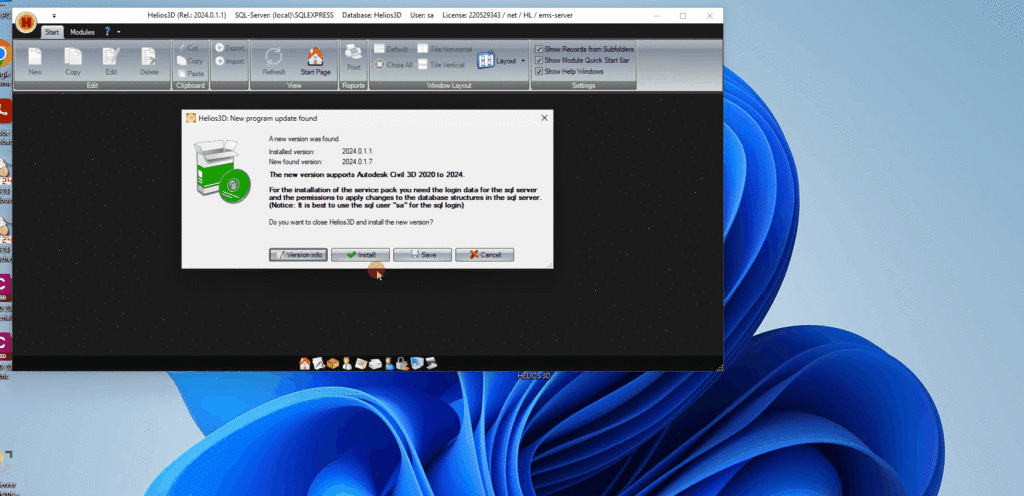Click Copy in the Clipboard group
Screen dimensions: 1024x496
pyautogui.click(x=190, y=61)
